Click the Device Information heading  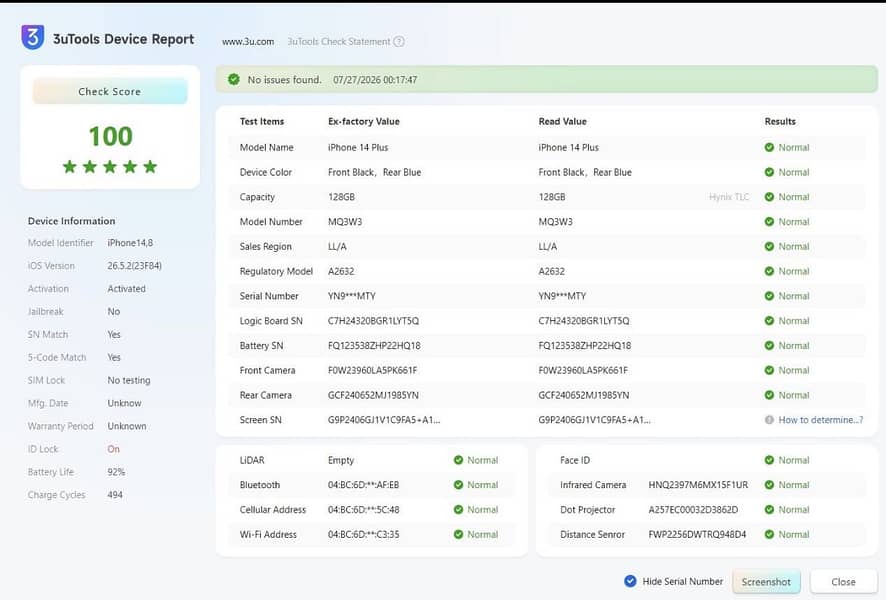72,221
